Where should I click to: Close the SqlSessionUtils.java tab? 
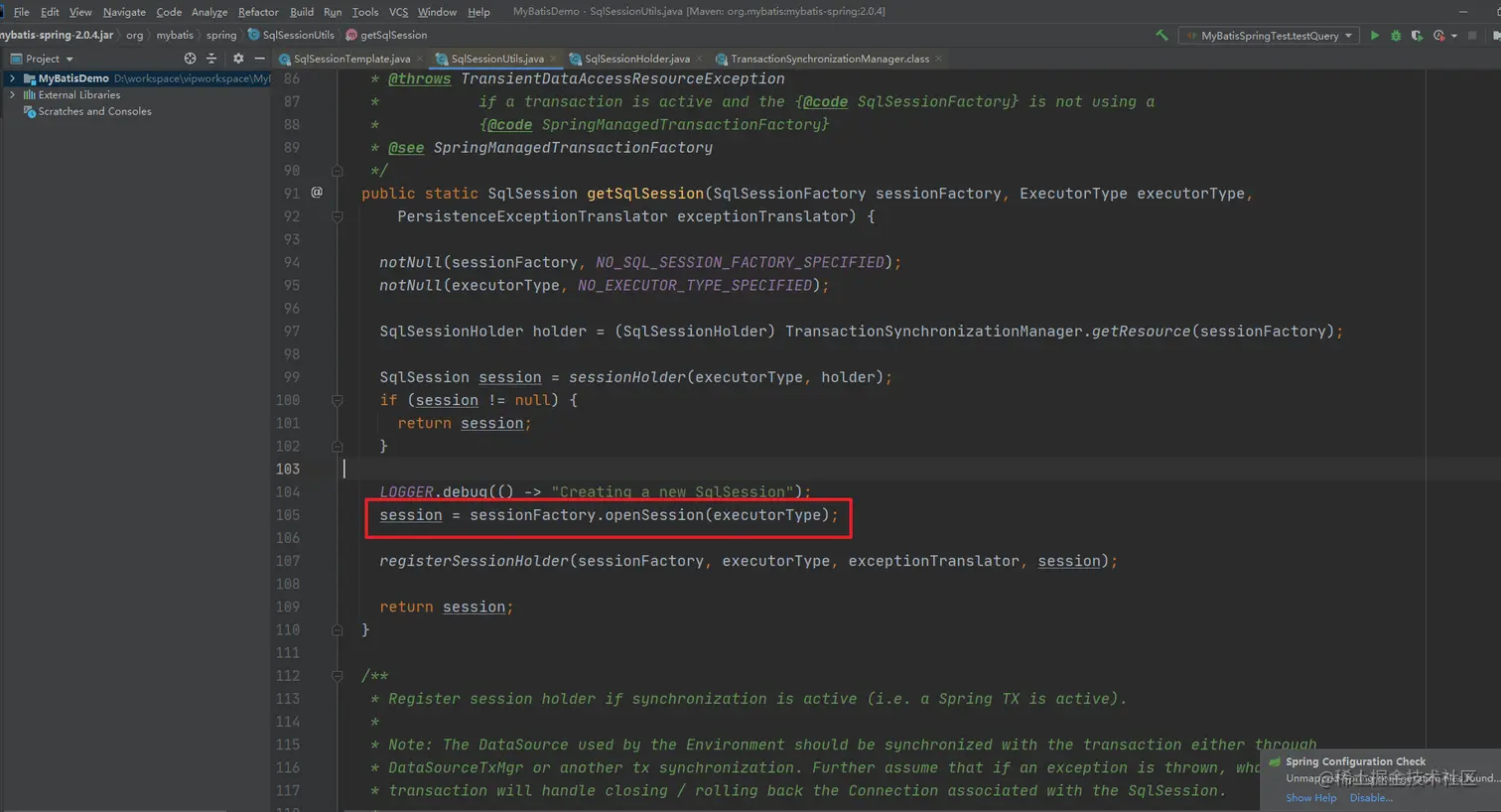553,59
